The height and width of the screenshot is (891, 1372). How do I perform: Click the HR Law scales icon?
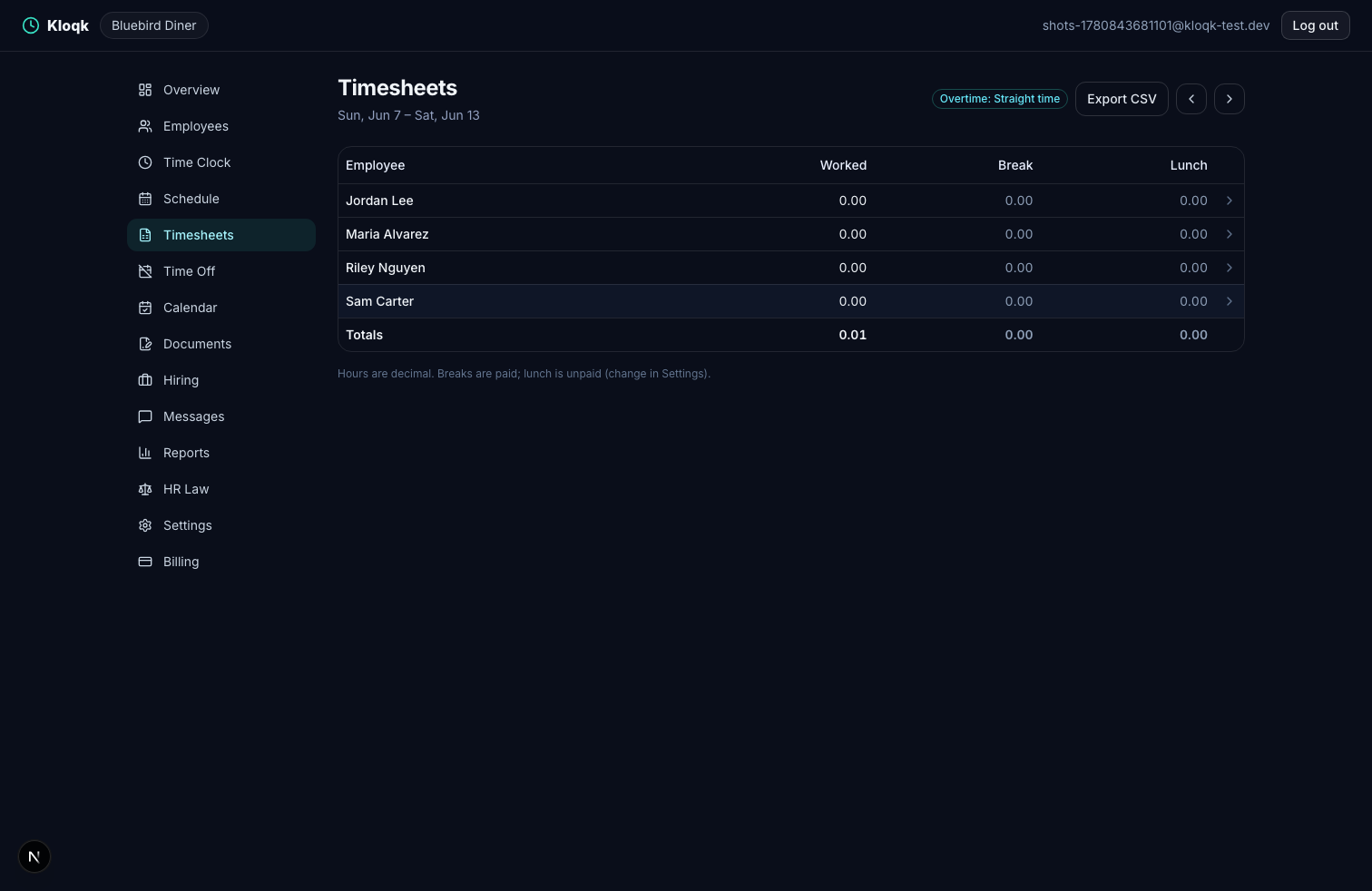[x=145, y=489]
